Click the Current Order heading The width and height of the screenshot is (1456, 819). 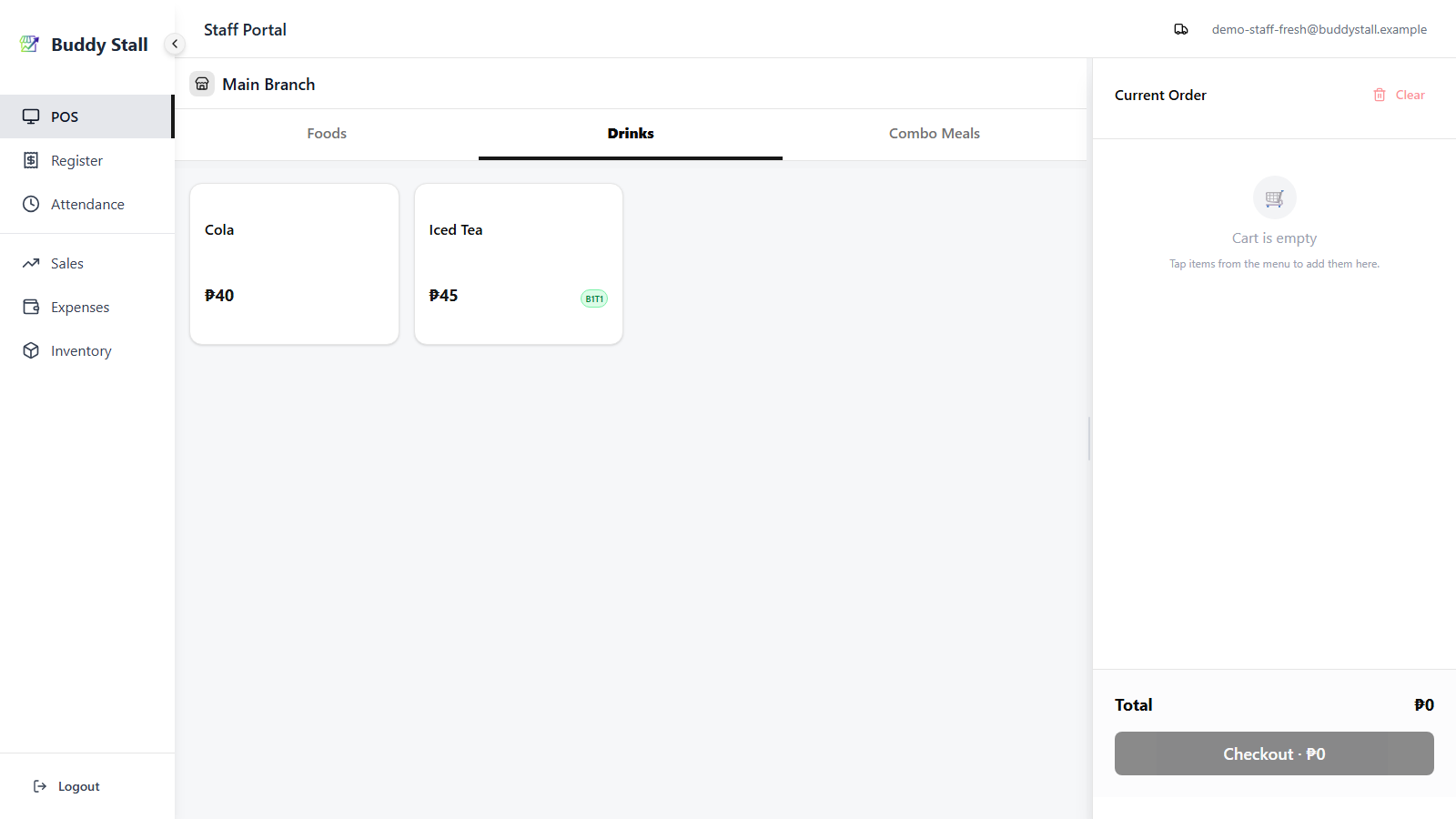point(1160,95)
